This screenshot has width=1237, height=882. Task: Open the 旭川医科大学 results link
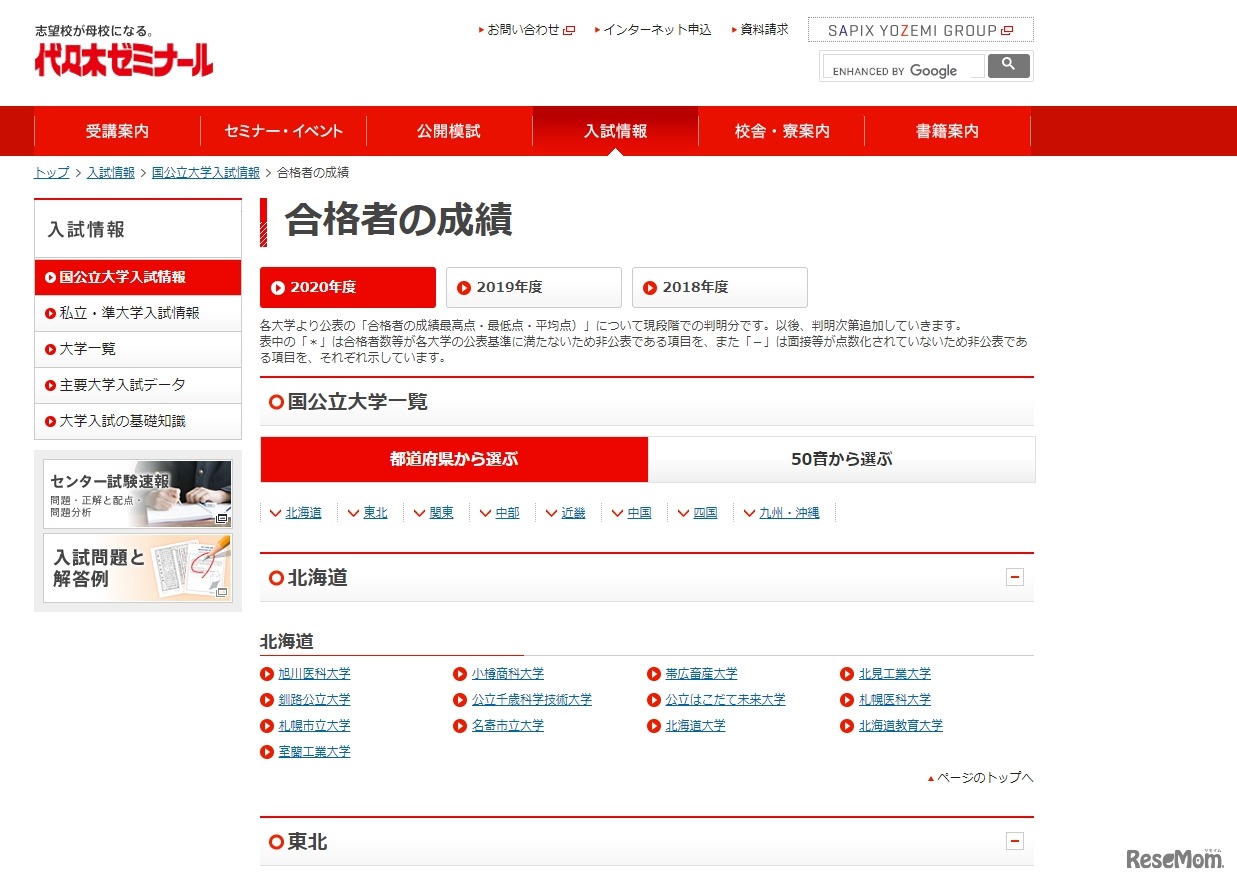(x=316, y=673)
